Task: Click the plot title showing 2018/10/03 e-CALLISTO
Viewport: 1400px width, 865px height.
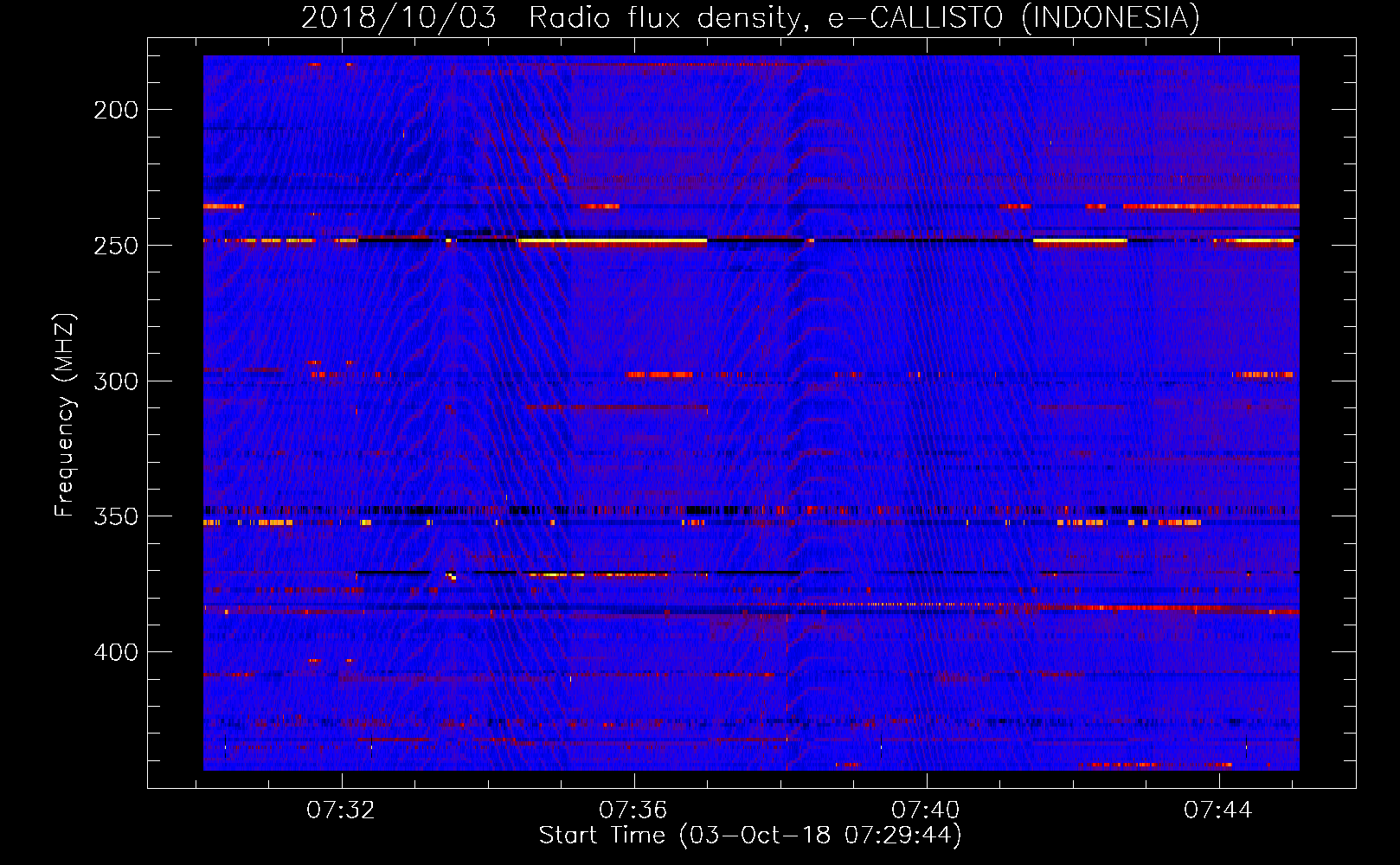Action: pos(750,17)
